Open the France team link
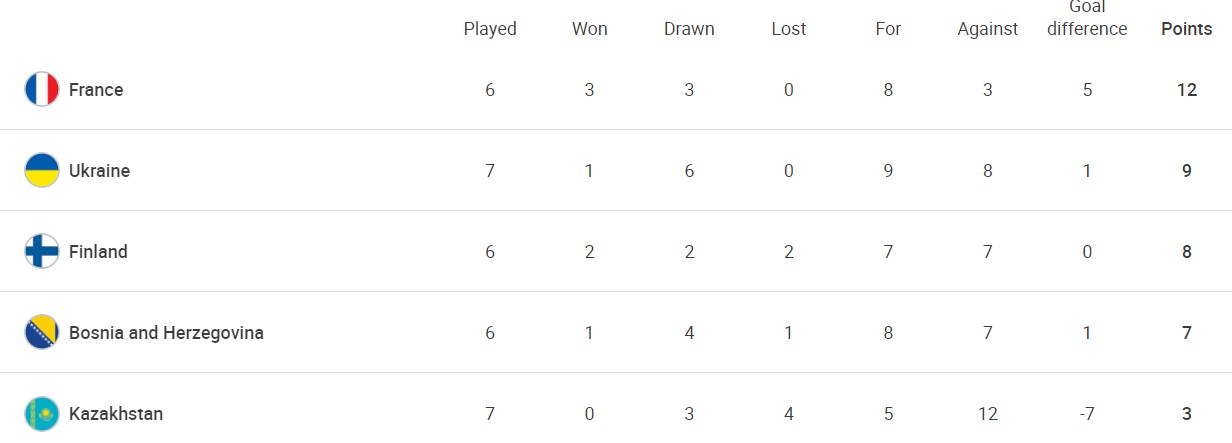Viewport: 1232px width, 443px height. pyautogui.click(x=96, y=90)
